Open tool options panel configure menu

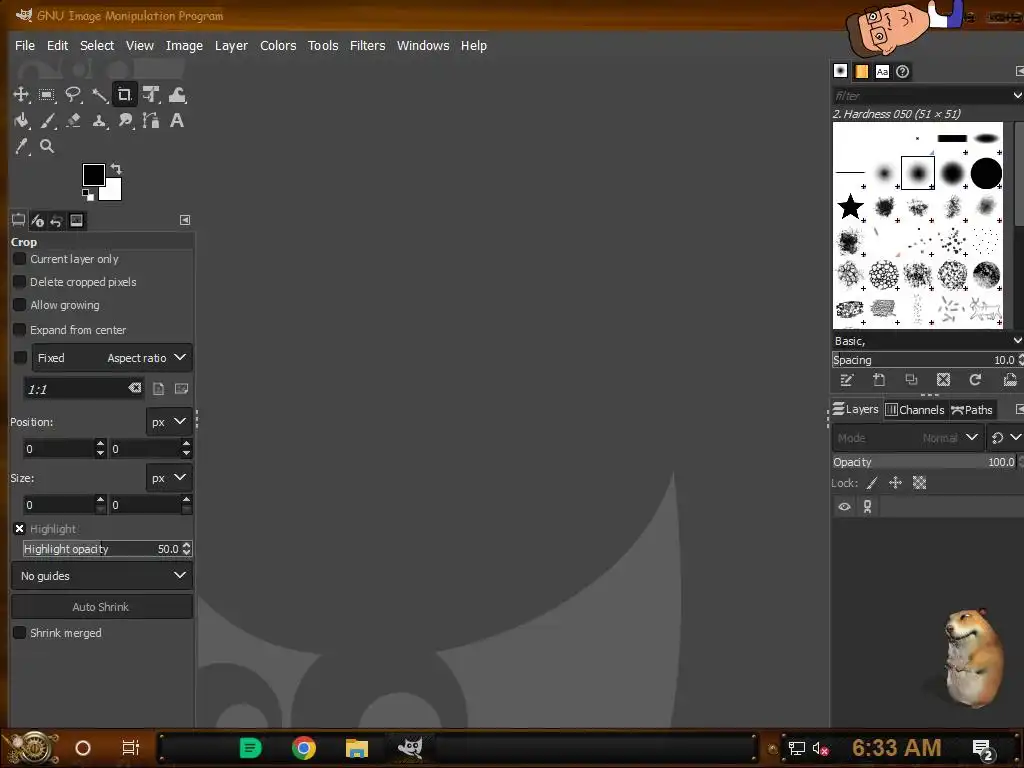pyautogui.click(x=185, y=220)
